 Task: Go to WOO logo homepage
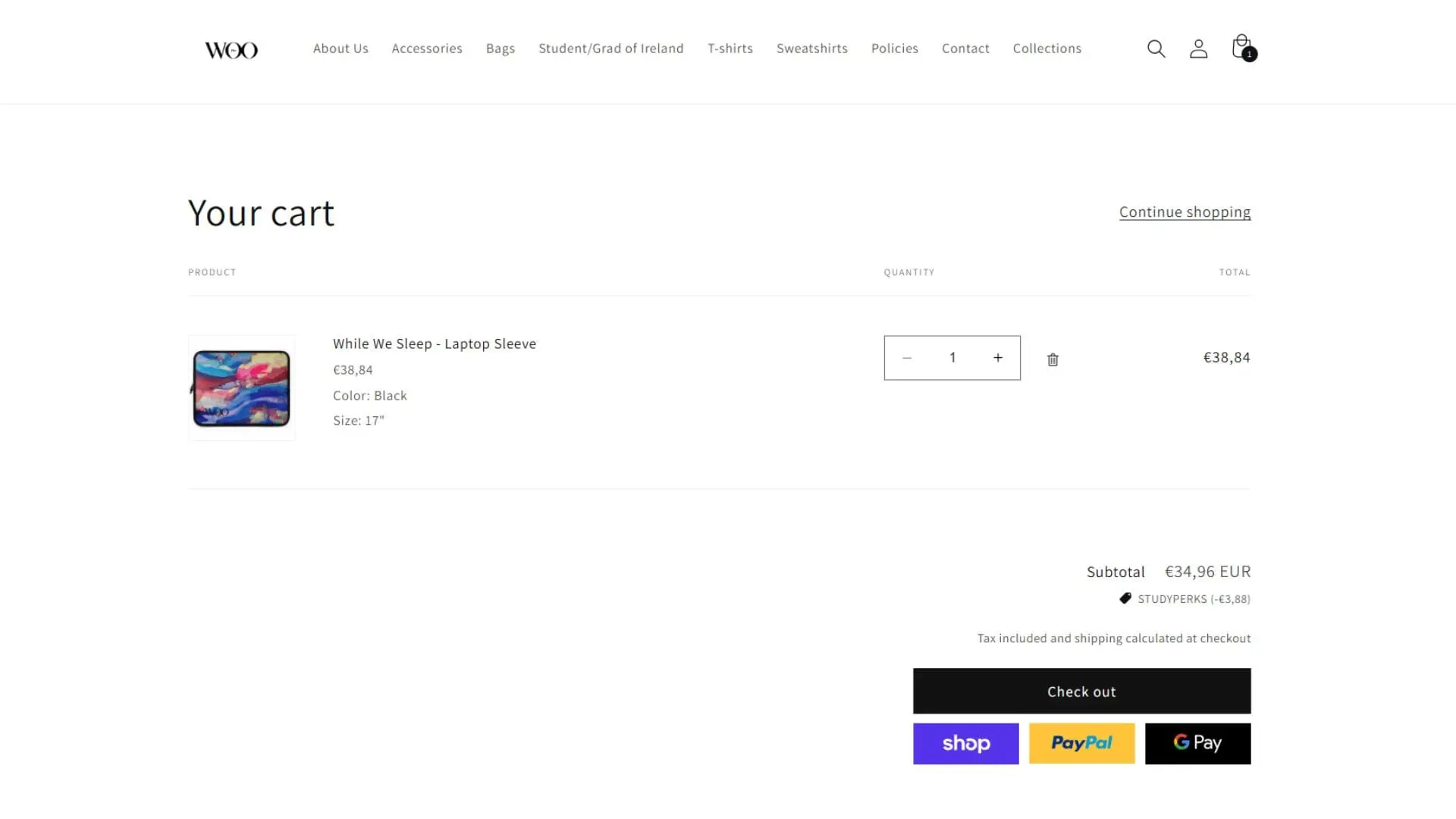point(231,50)
